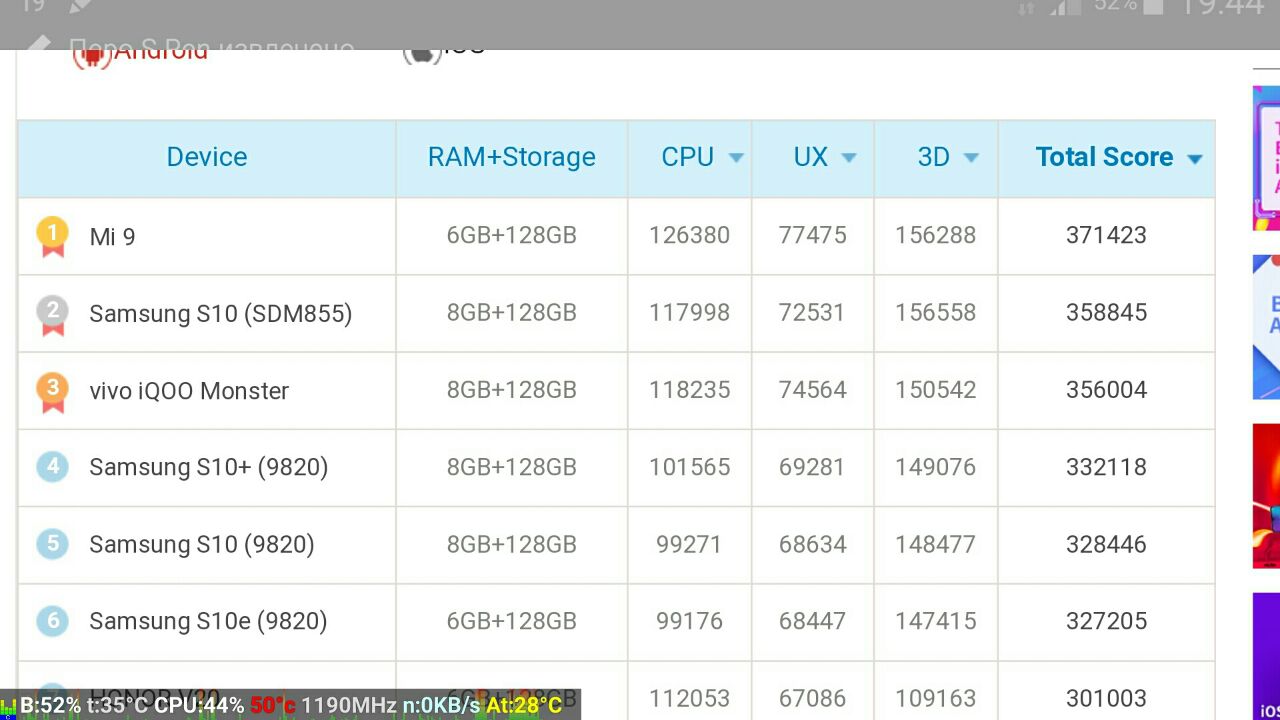Open the blue ad banner on right

(1266, 327)
